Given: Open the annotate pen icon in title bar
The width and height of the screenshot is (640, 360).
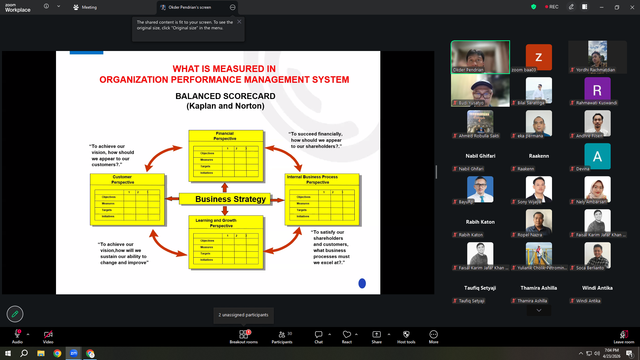Looking at the screenshot, I should pyautogui.click(x=571, y=7).
